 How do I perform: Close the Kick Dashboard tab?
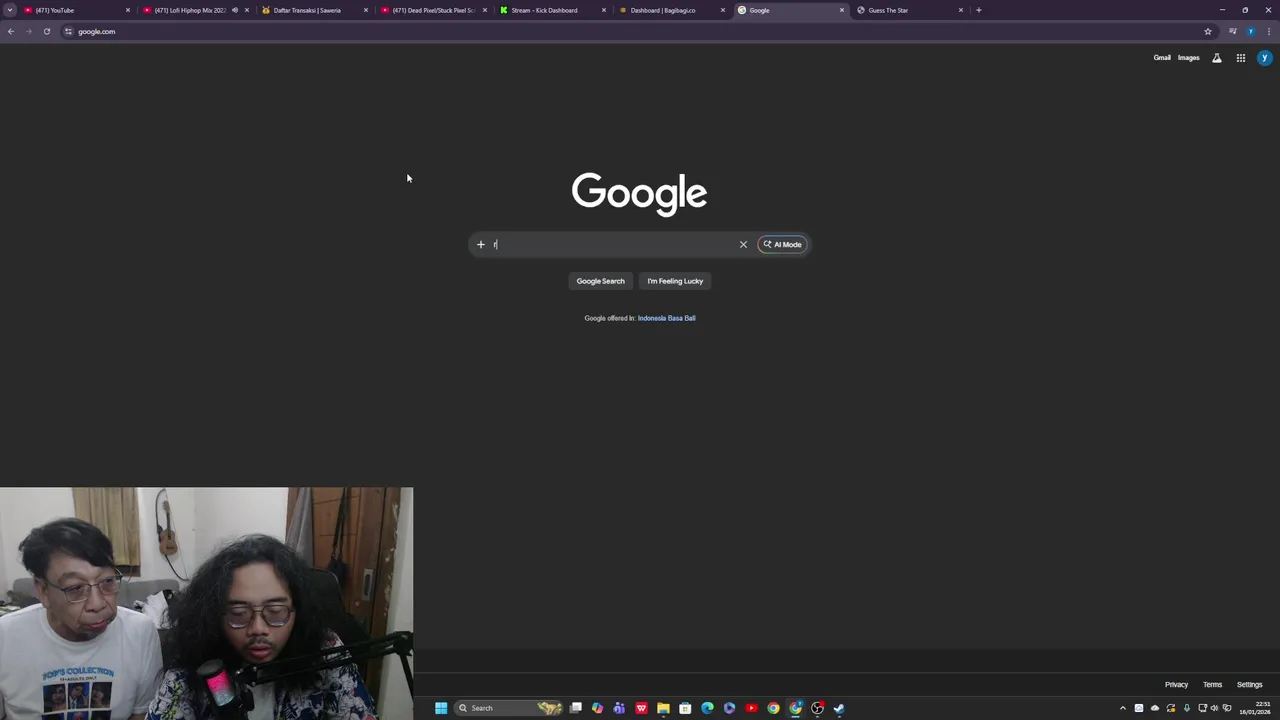tap(604, 10)
